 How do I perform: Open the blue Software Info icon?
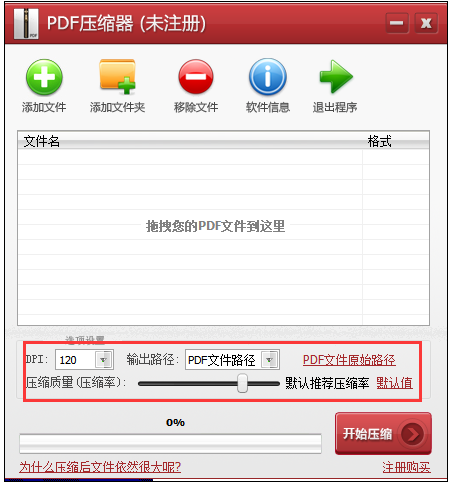[x=268, y=77]
